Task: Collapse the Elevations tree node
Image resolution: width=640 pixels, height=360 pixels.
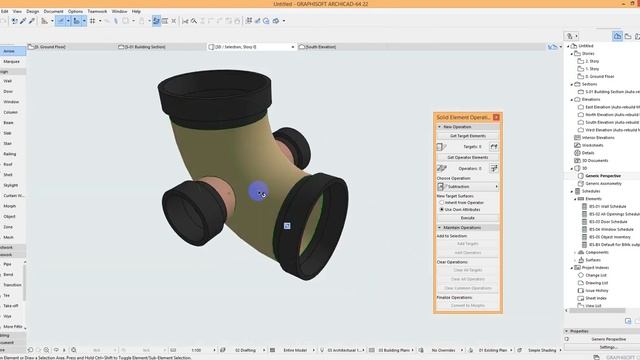Action: pyautogui.click(x=572, y=100)
